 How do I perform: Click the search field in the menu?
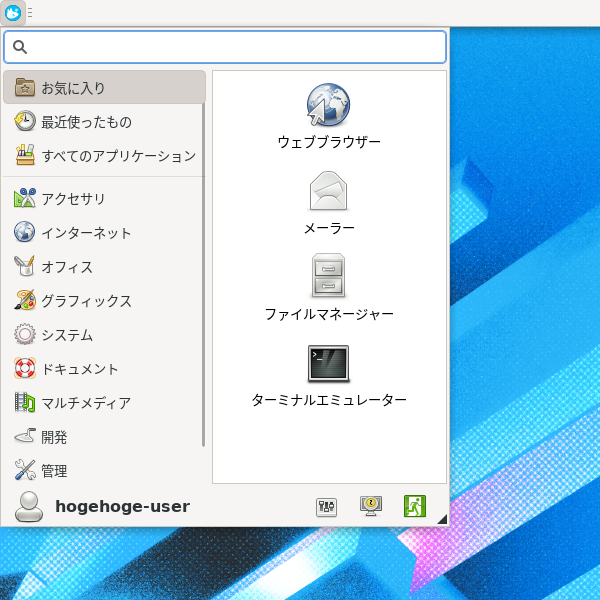(225, 47)
